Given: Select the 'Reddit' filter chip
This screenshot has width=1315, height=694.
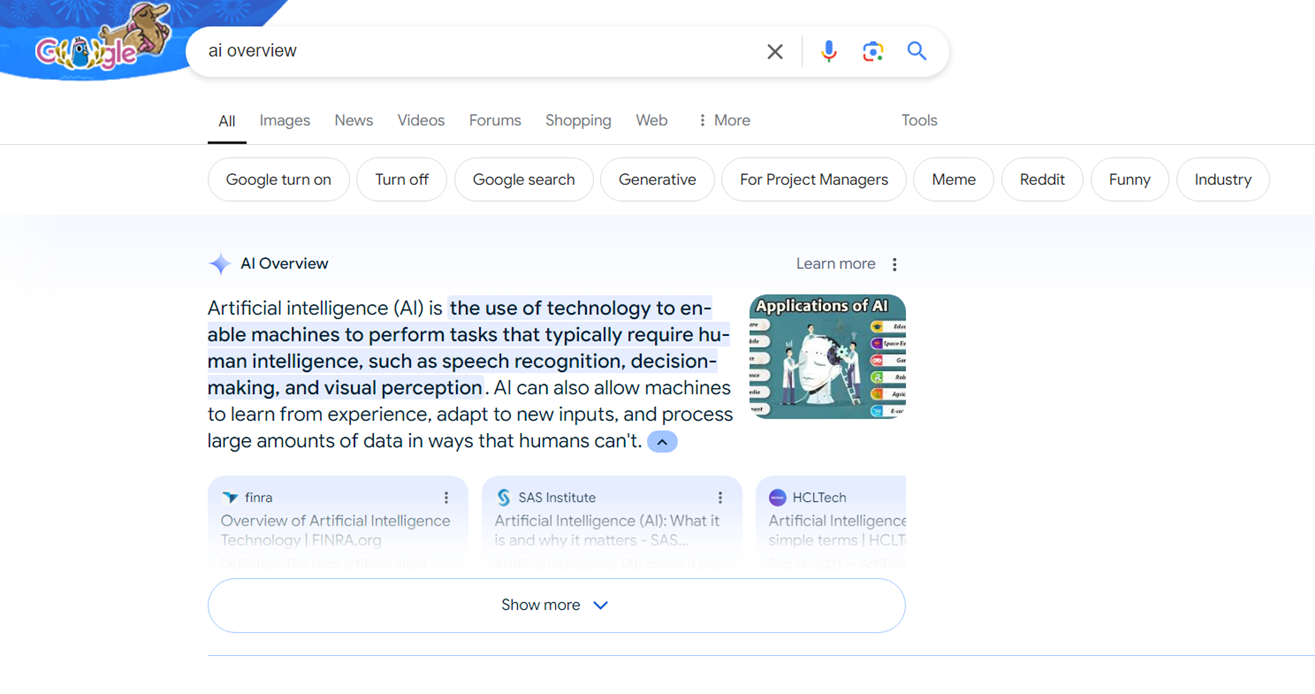Looking at the screenshot, I should click(x=1042, y=180).
